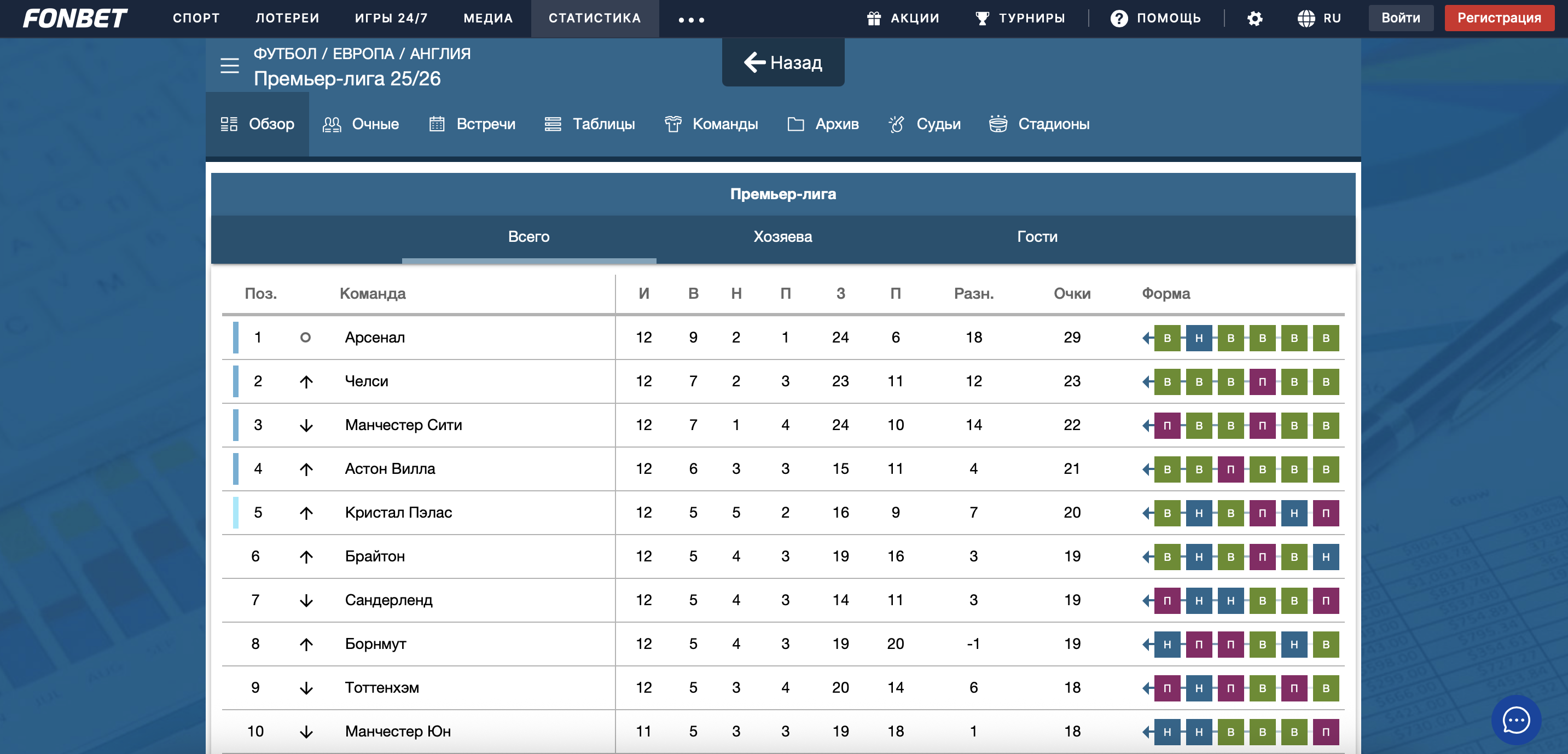Click the Войти login button
Image resolution: width=1568 pixels, height=754 pixels.
coord(1401,18)
